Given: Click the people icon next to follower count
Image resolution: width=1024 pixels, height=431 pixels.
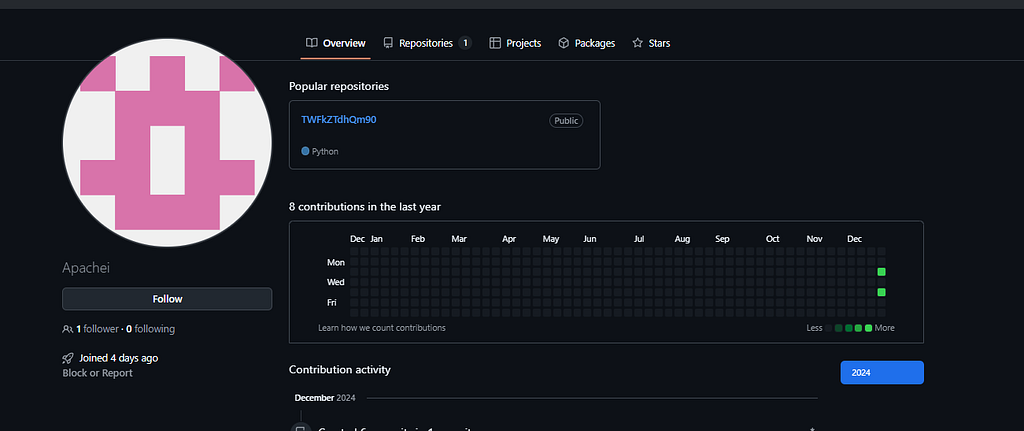Looking at the screenshot, I should tap(67, 329).
